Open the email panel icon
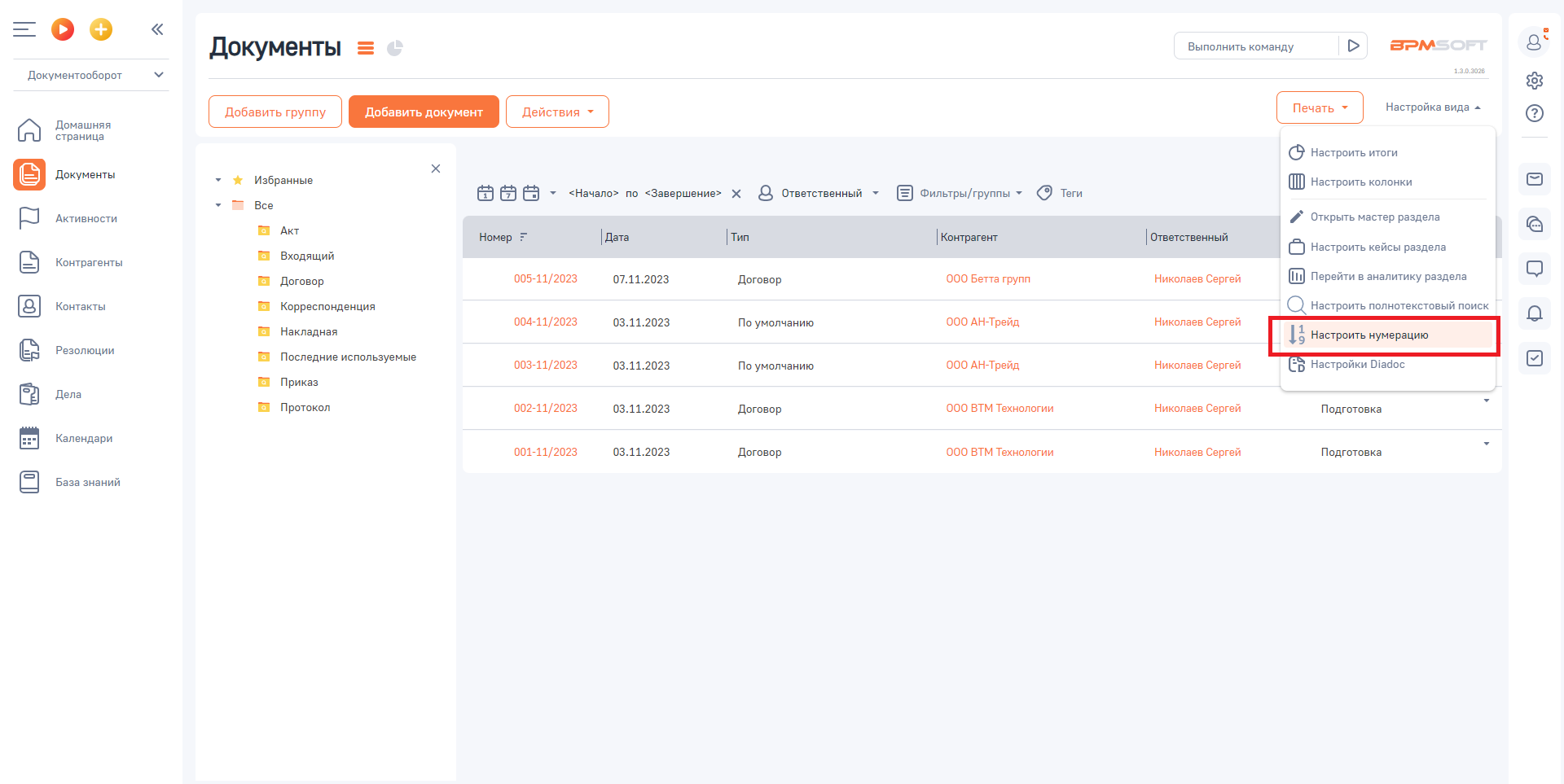1564x784 pixels. (1535, 179)
